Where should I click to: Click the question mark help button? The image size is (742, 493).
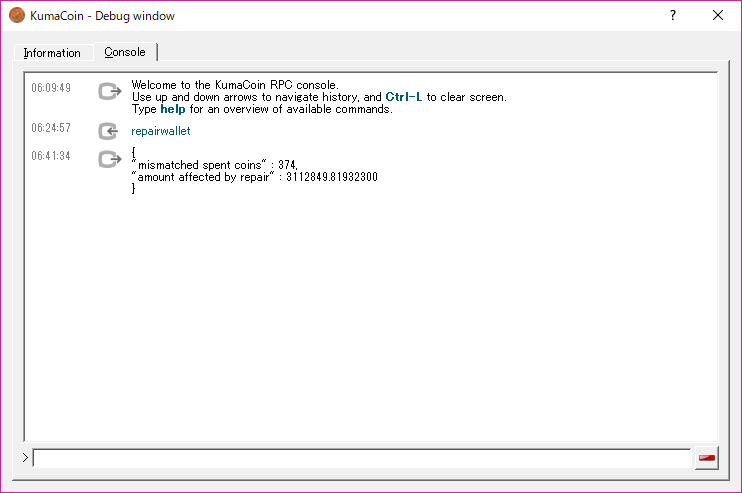click(x=673, y=15)
